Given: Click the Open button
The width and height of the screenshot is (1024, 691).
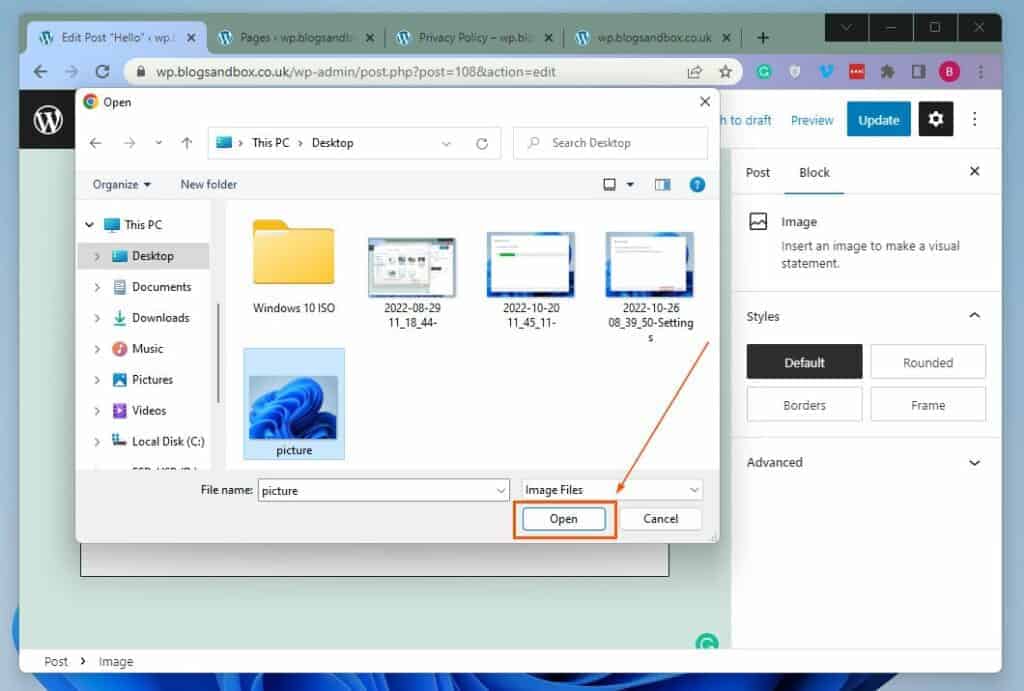Looking at the screenshot, I should point(563,519).
